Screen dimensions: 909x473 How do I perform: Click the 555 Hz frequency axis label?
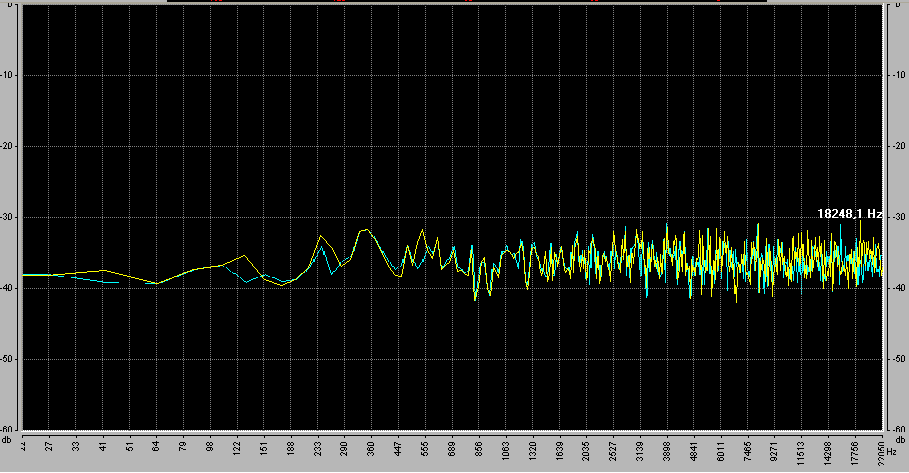(425, 446)
